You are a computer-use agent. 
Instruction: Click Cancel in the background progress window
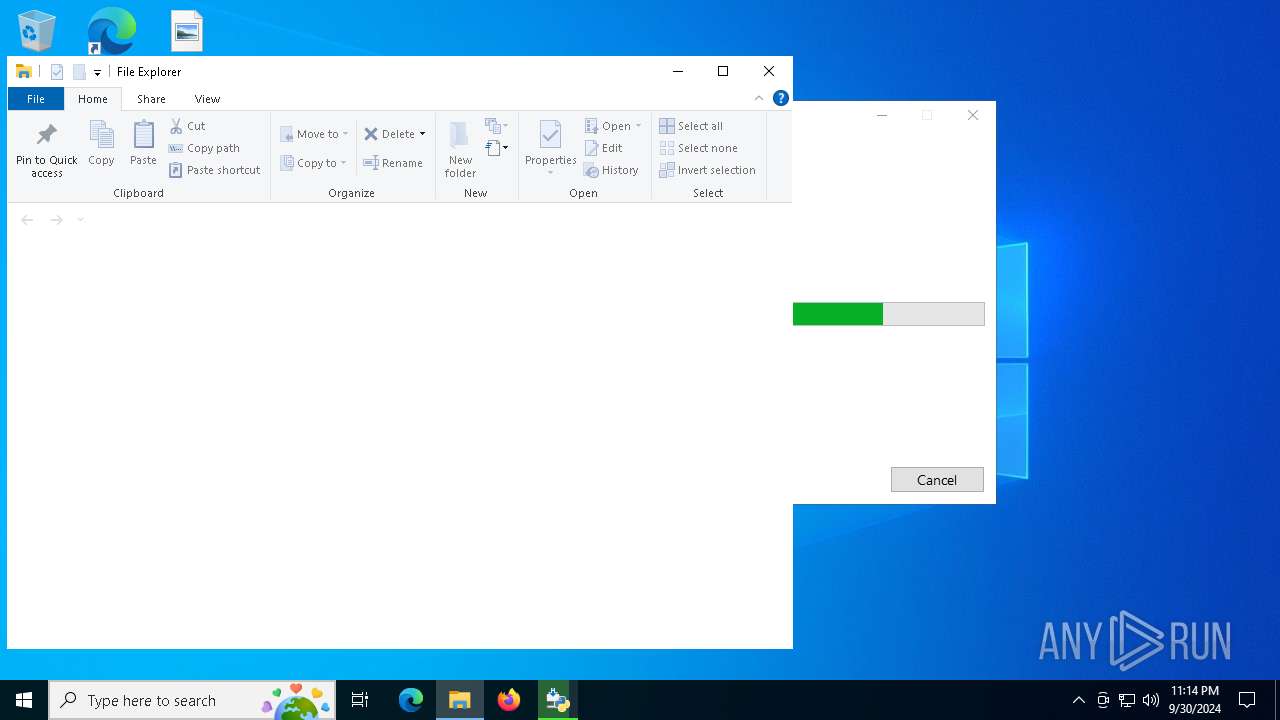coord(937,480)
